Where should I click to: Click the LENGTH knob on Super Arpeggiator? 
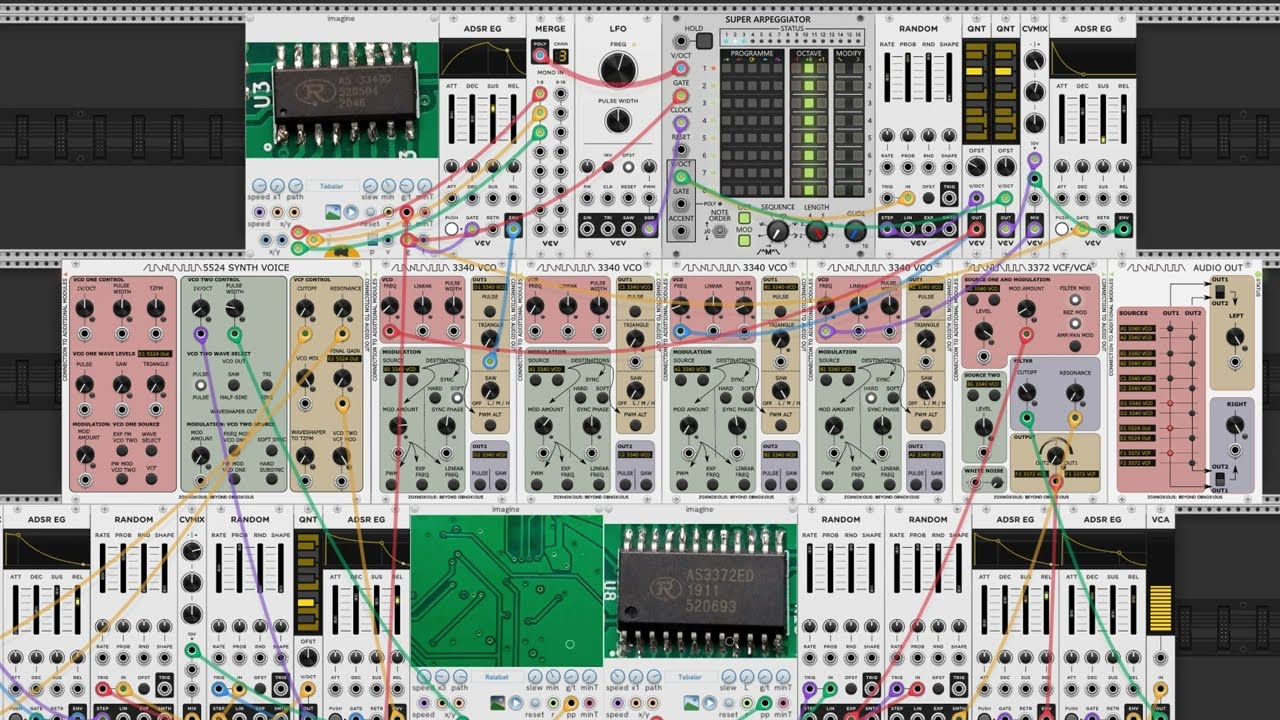817,232
